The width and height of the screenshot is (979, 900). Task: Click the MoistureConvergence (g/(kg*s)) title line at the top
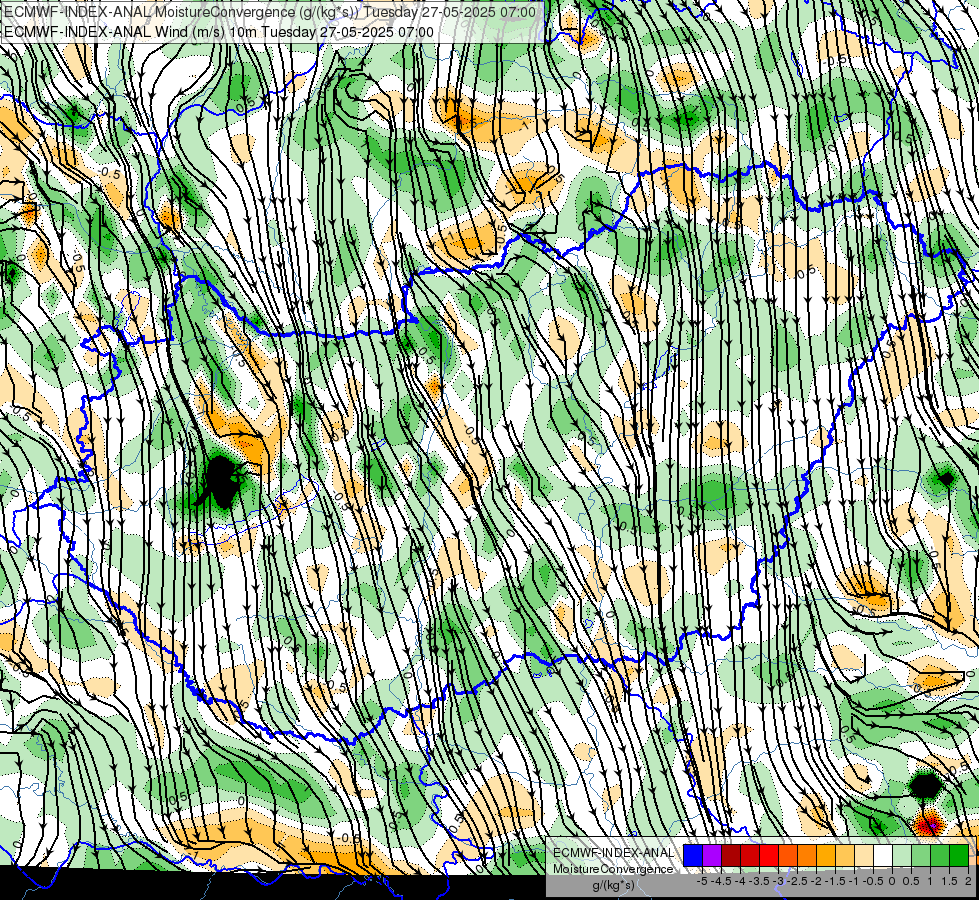click(270, 12)
